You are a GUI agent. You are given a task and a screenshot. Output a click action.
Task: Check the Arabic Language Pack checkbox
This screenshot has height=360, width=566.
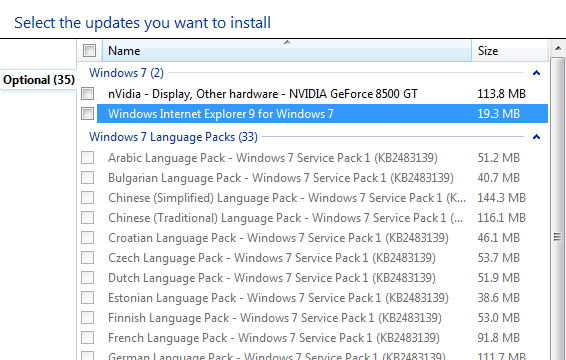(87, 158)
